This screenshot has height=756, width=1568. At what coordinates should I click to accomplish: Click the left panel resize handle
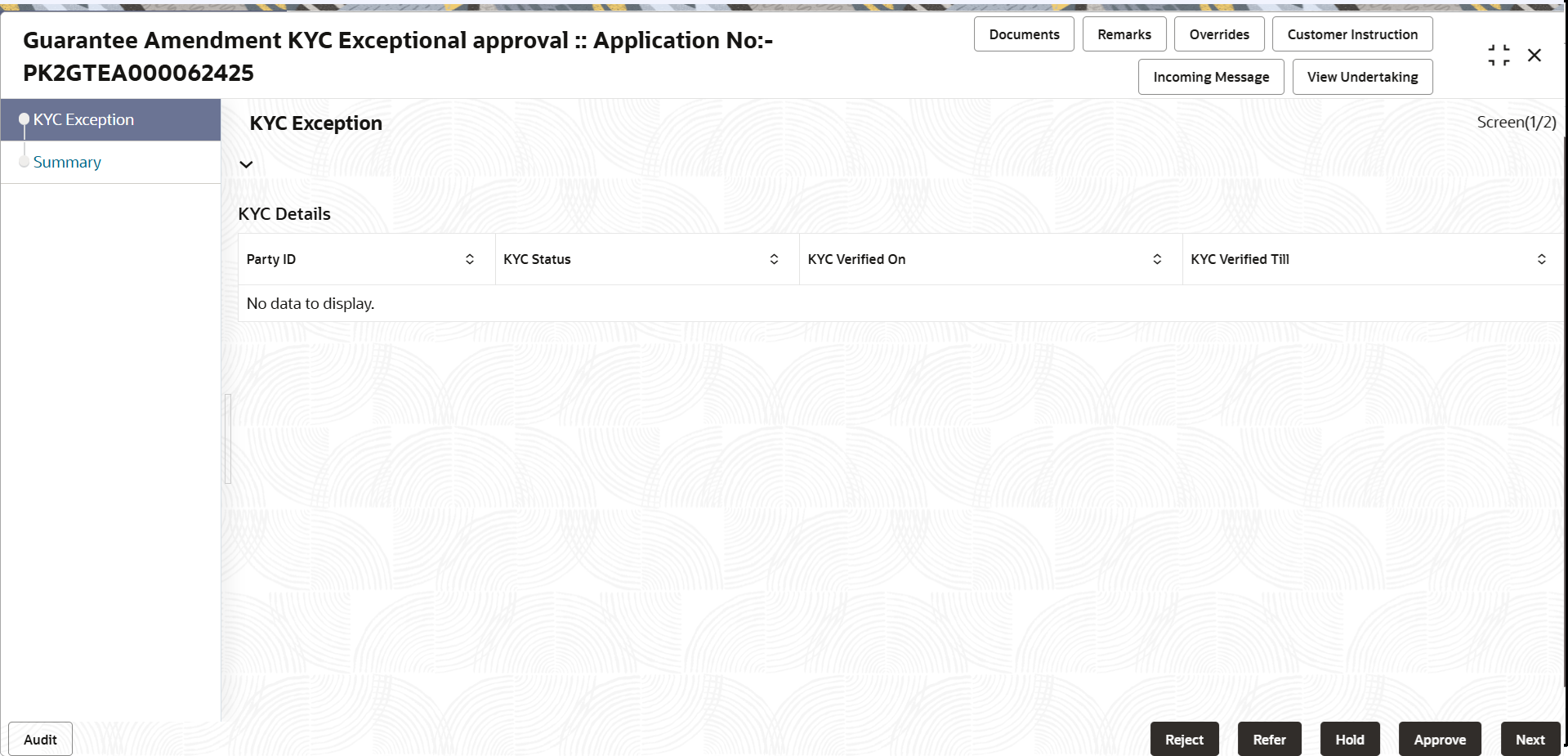point(226,439)
